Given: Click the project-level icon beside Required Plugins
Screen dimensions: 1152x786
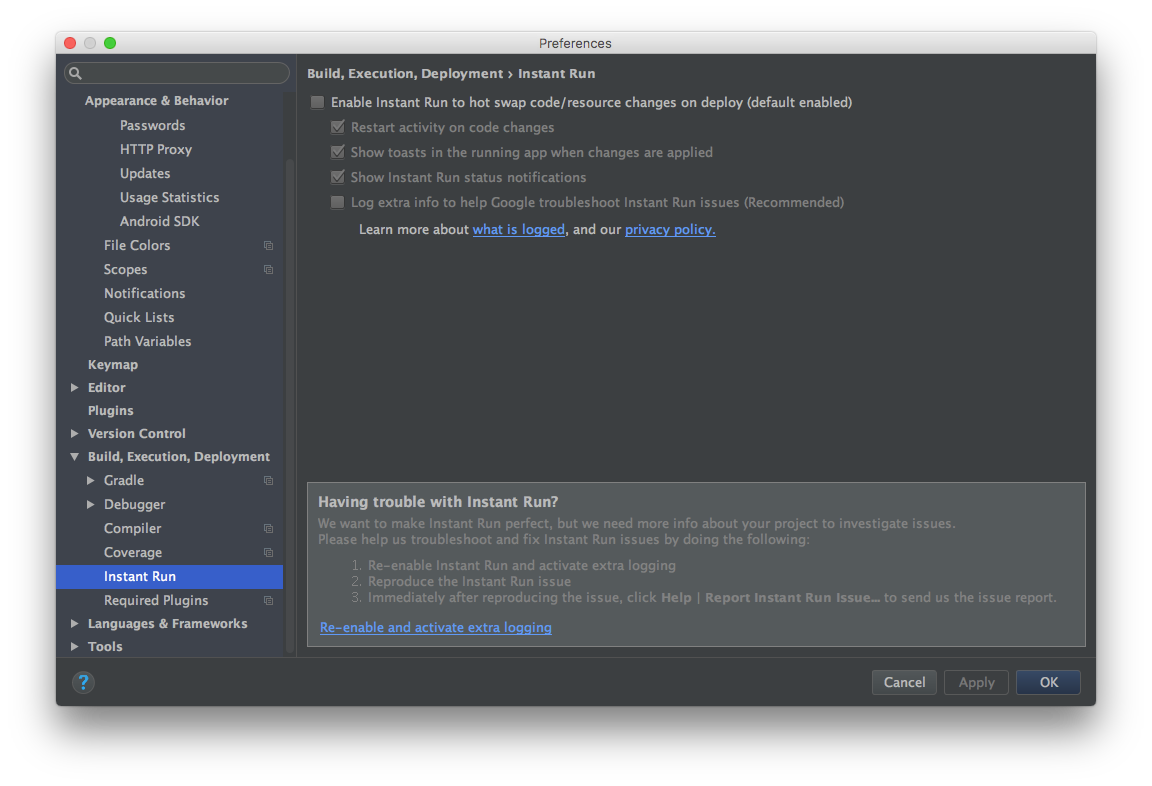Looking at the screenshot, I should coord(268,600).
